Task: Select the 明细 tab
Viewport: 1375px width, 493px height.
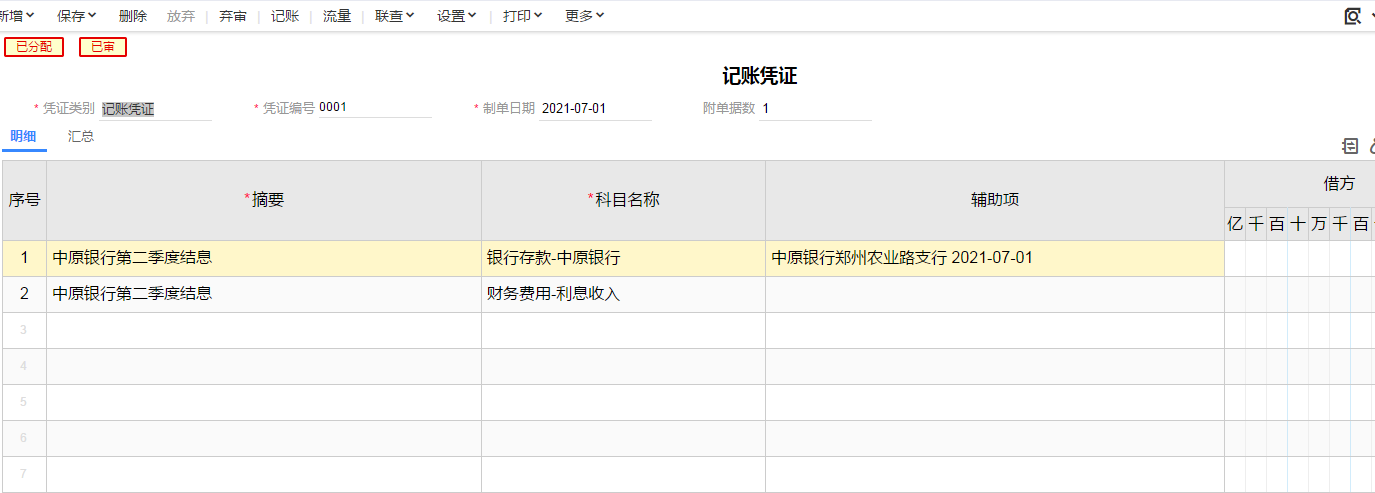Action: point(24,137)
